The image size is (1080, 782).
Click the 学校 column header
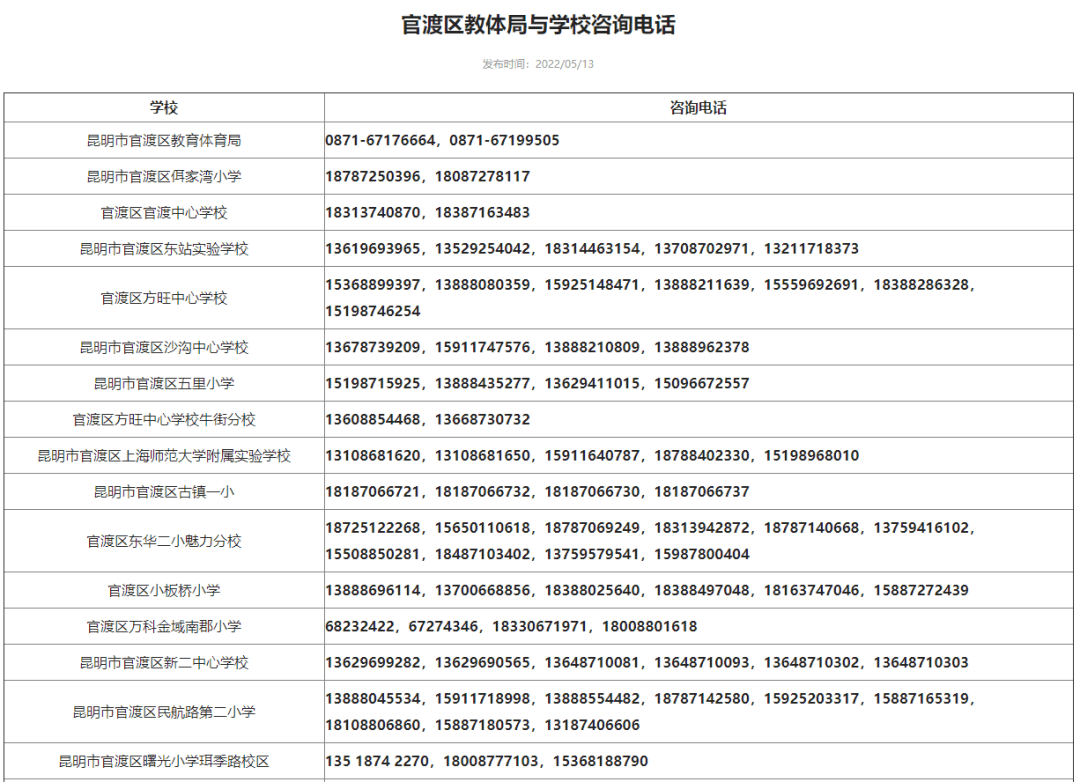[x=164, y=107]
